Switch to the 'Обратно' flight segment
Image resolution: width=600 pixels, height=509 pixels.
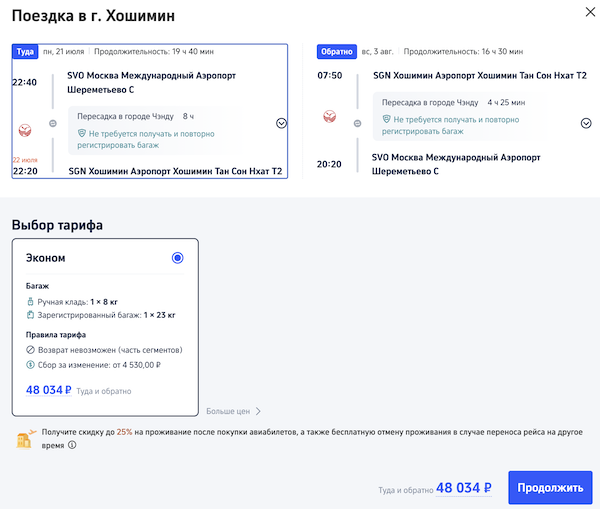[x=335, y=51]
